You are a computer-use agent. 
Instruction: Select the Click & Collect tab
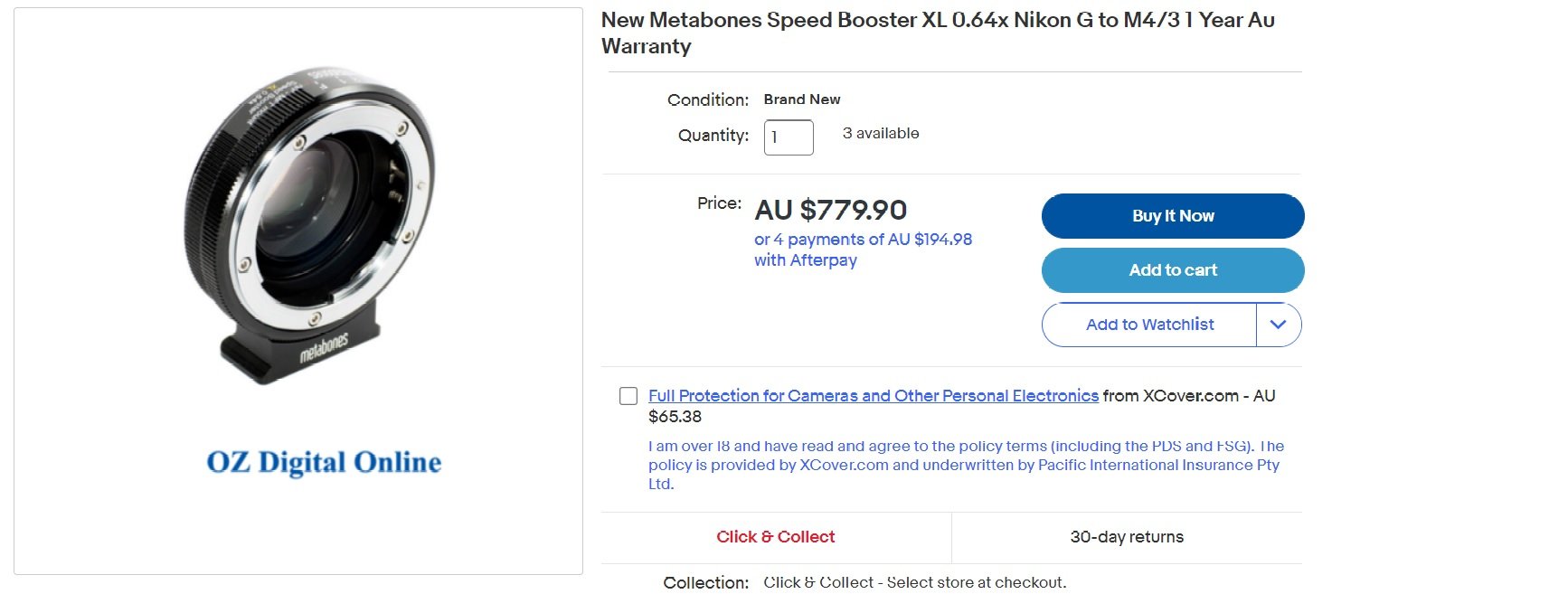(x=776, y=537)
